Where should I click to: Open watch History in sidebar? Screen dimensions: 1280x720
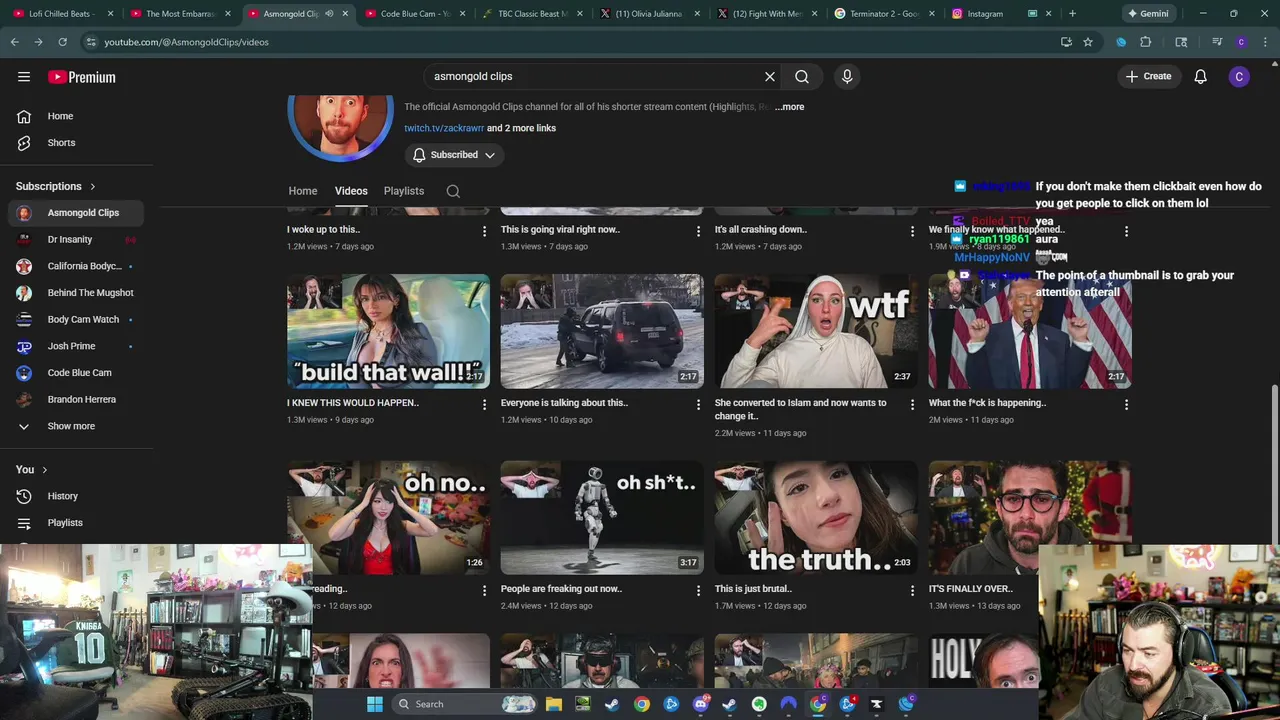[75, 496]
